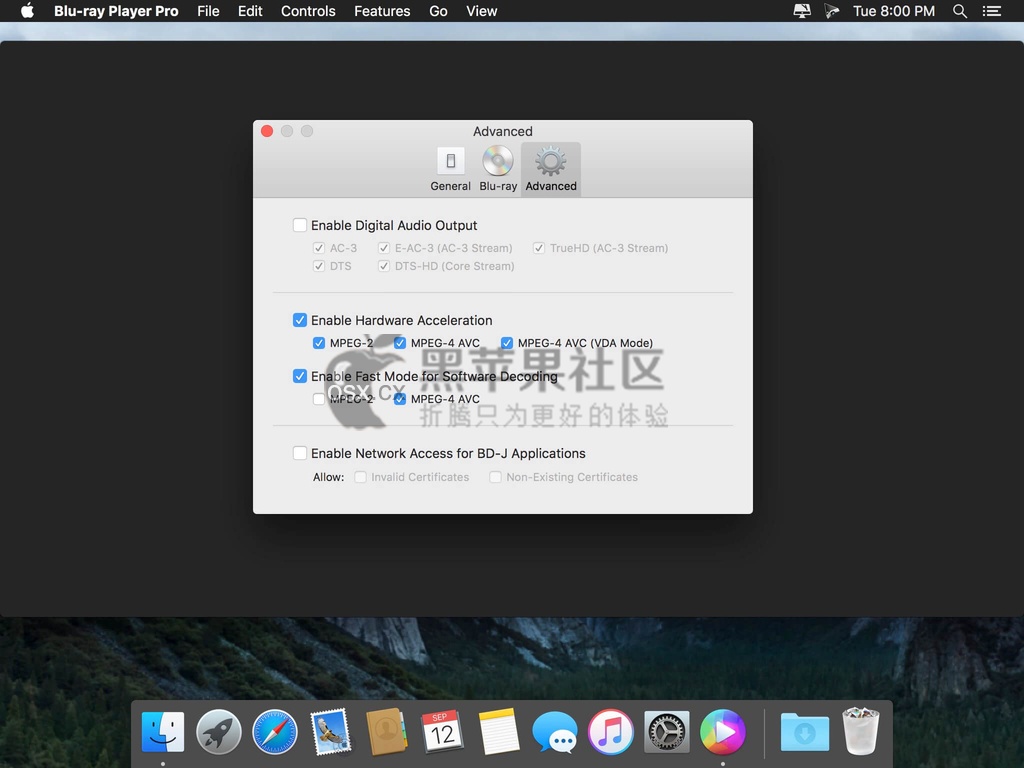
Task: Switch to the Blu-ray preferences tab
Action: [498, 169]
